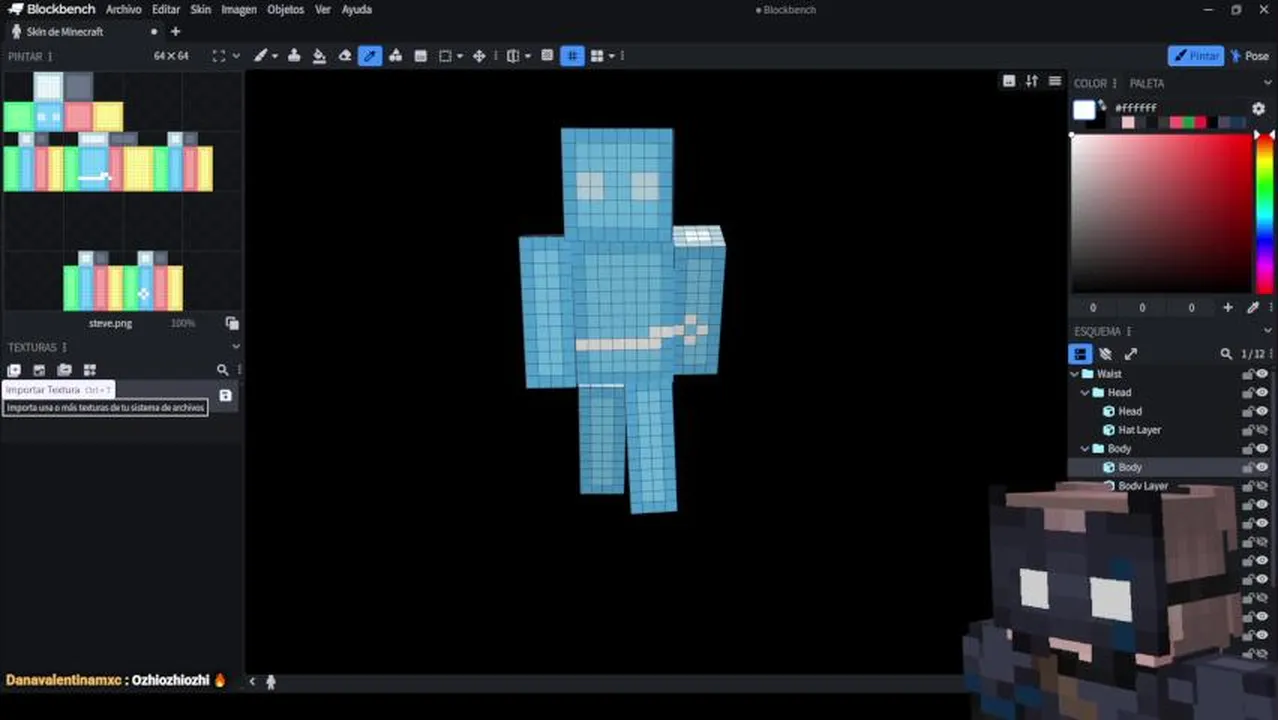Switch to the Paleta color tab

[1147, 83]
